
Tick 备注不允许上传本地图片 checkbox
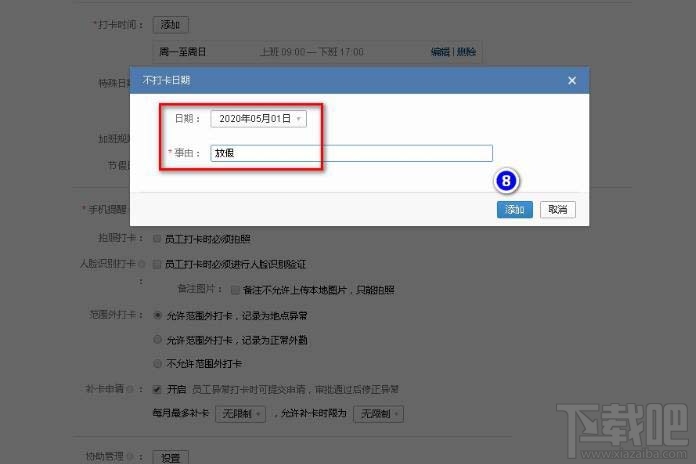[x=235, y=290]
